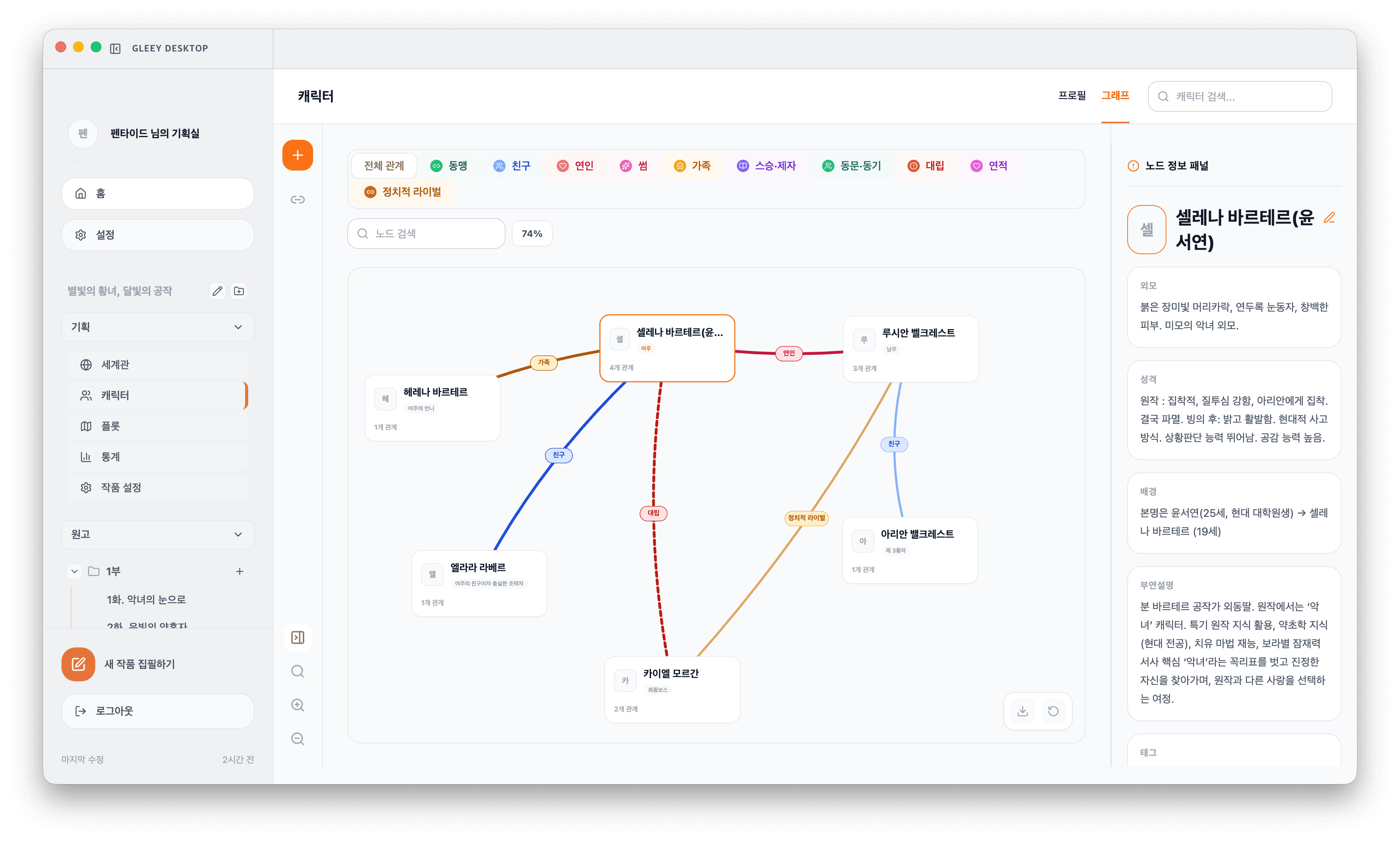This screenshot has width=1400, height=841.
Task: Select the 셀레나 바르테르 node
Action: [x=667, y=348]
